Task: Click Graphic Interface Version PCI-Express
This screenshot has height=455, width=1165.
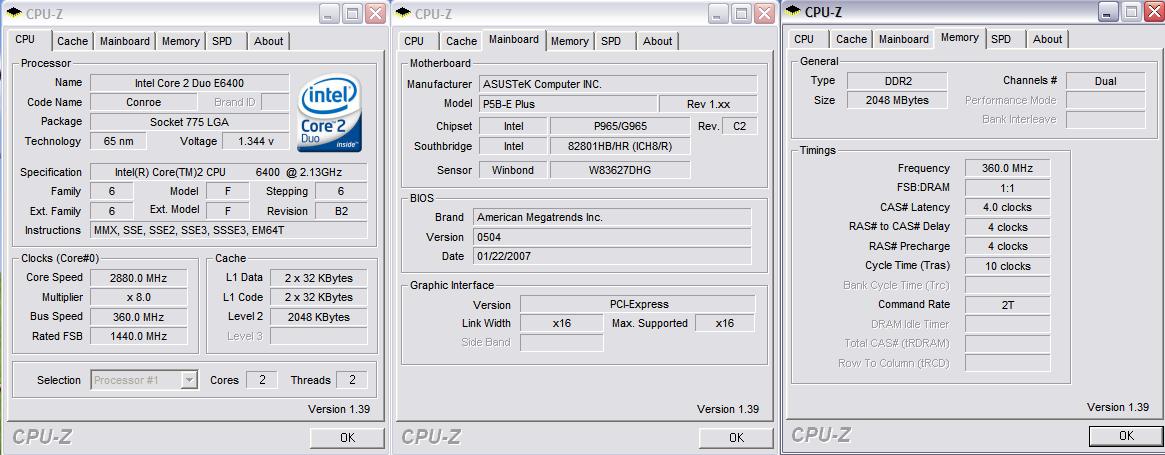Action: pyautogui.click(x=637, y=304)
